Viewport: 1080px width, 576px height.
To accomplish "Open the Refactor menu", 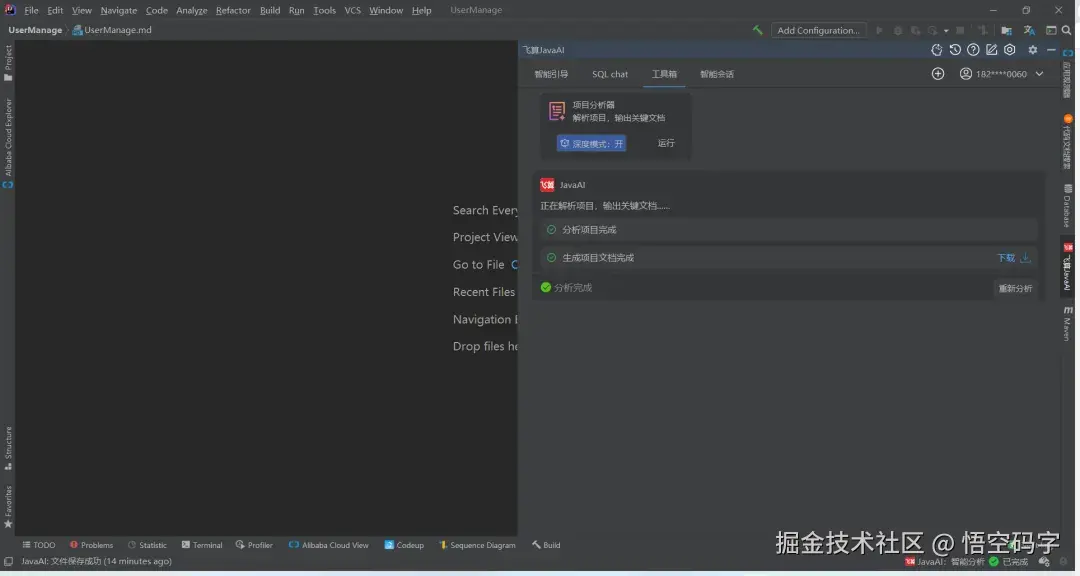I will 233,10.
